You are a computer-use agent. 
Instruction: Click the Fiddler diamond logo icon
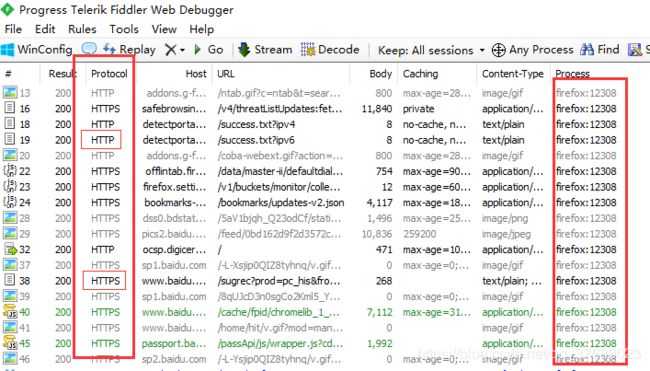tap(7, 9)
